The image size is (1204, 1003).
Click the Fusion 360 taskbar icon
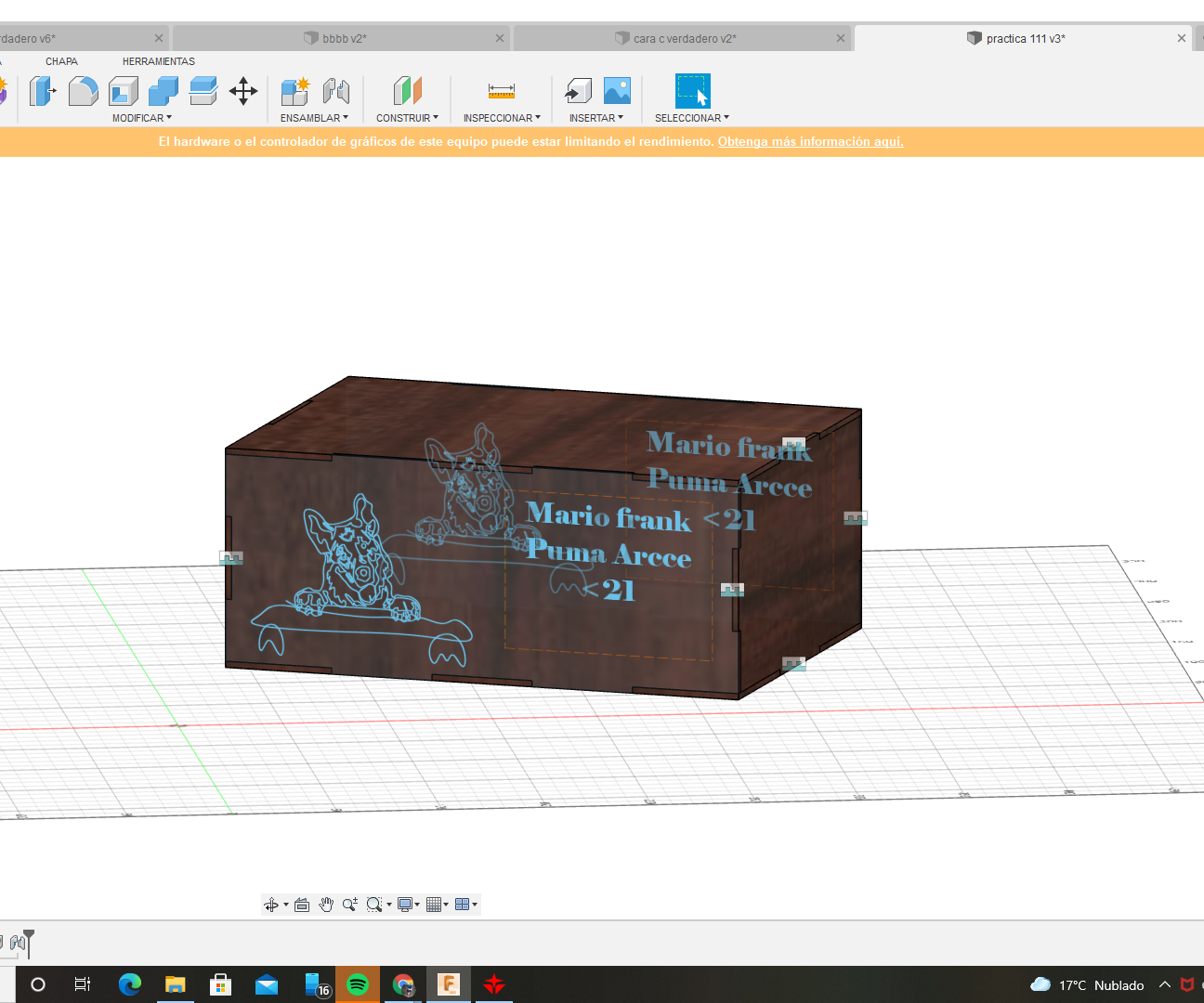pos(449,984)
